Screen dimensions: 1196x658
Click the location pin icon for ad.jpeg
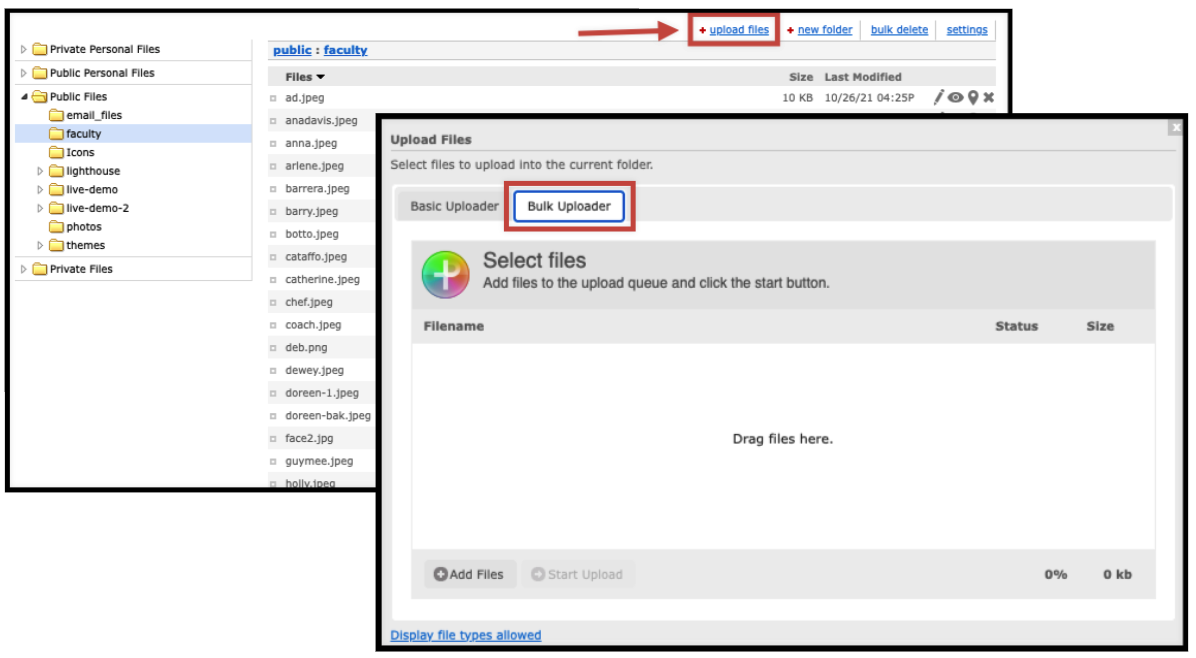973,98
